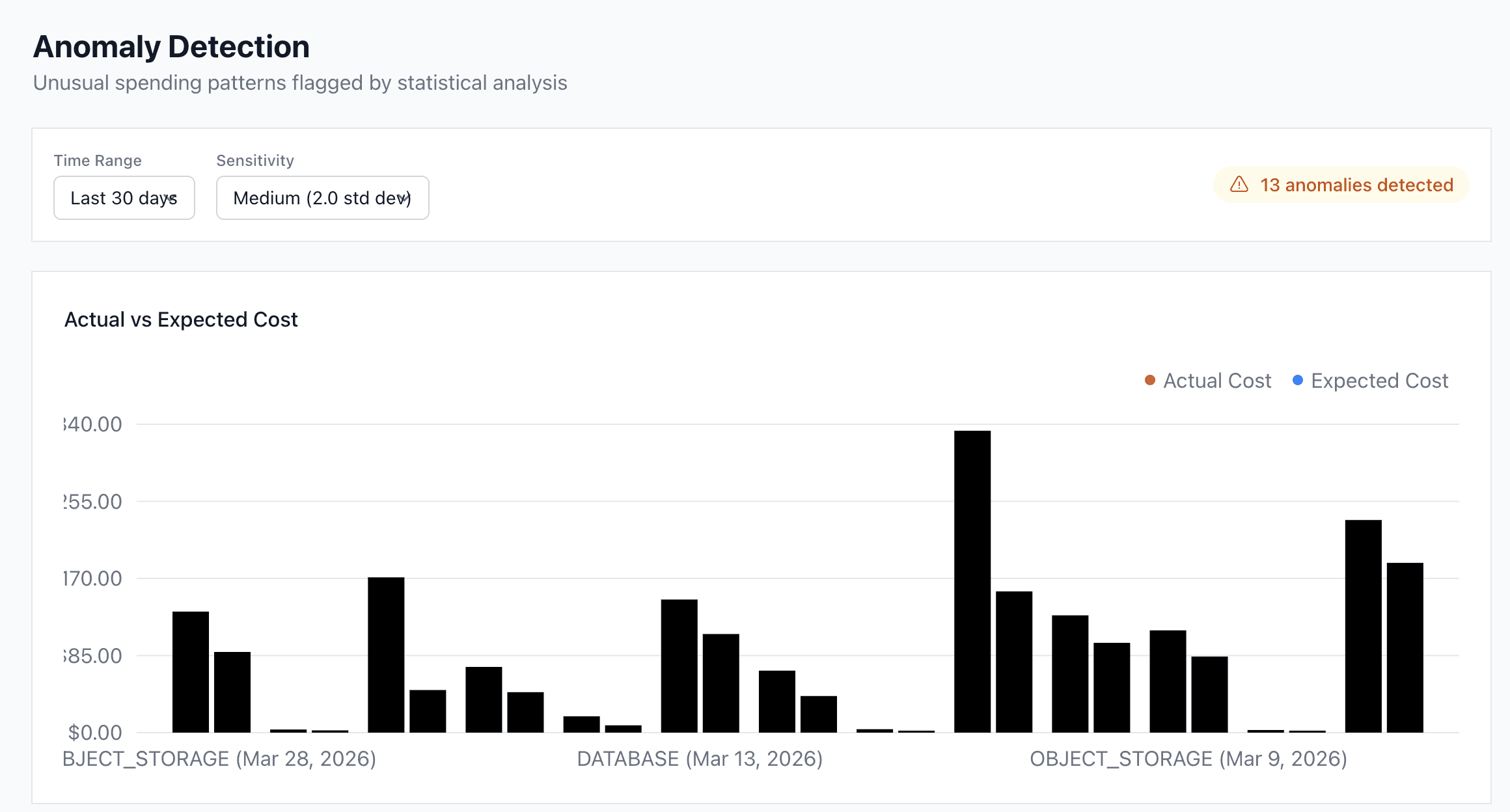Click the chevron arrow in Sensitivity select
Screen dimensions: 1510x812
click(404, 198)
